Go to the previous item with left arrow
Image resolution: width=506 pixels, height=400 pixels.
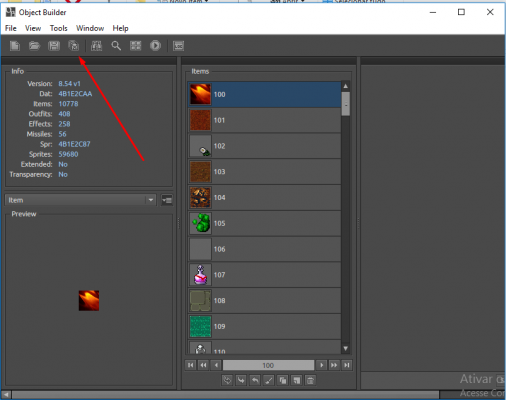216,365
